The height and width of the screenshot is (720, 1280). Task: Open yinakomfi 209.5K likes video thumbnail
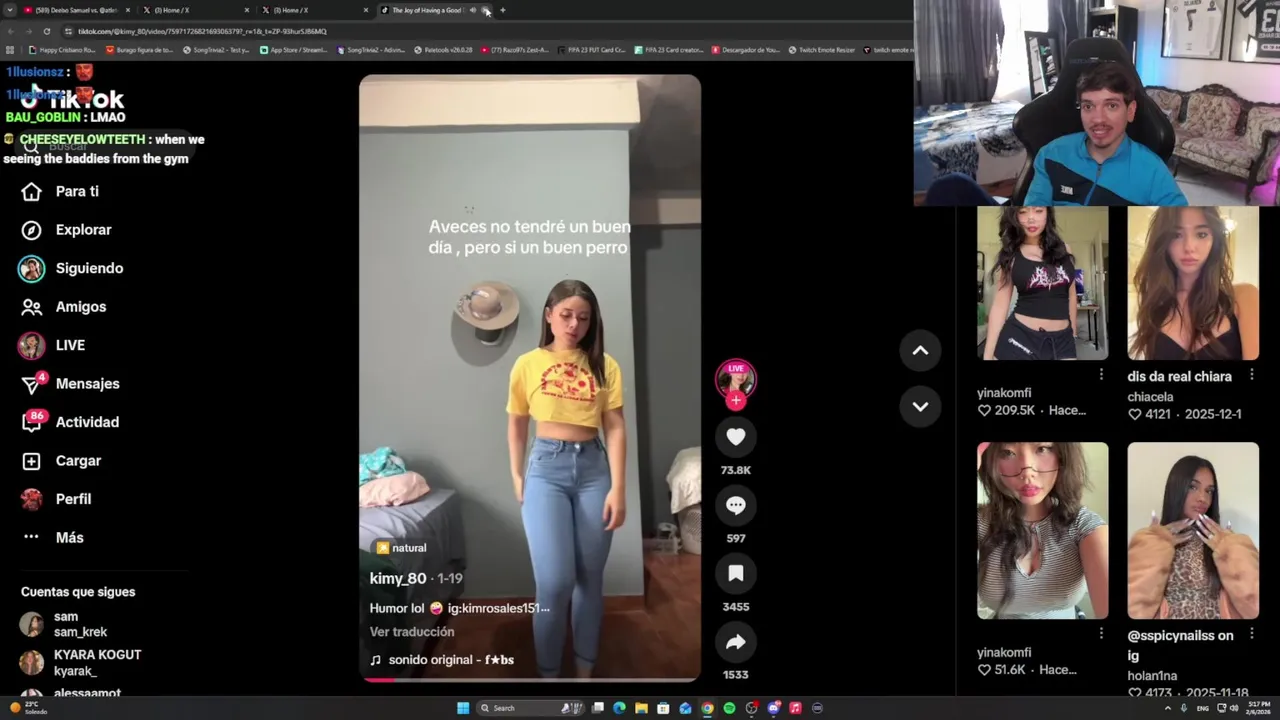1042,283
